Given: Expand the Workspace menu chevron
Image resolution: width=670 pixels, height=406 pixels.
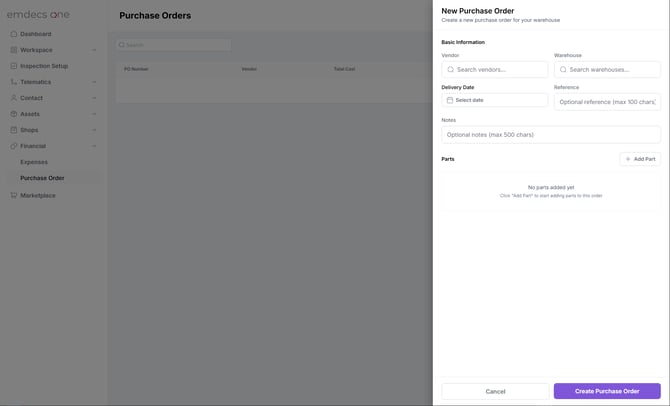Looking at the screenshot, I should click(94, 50).
